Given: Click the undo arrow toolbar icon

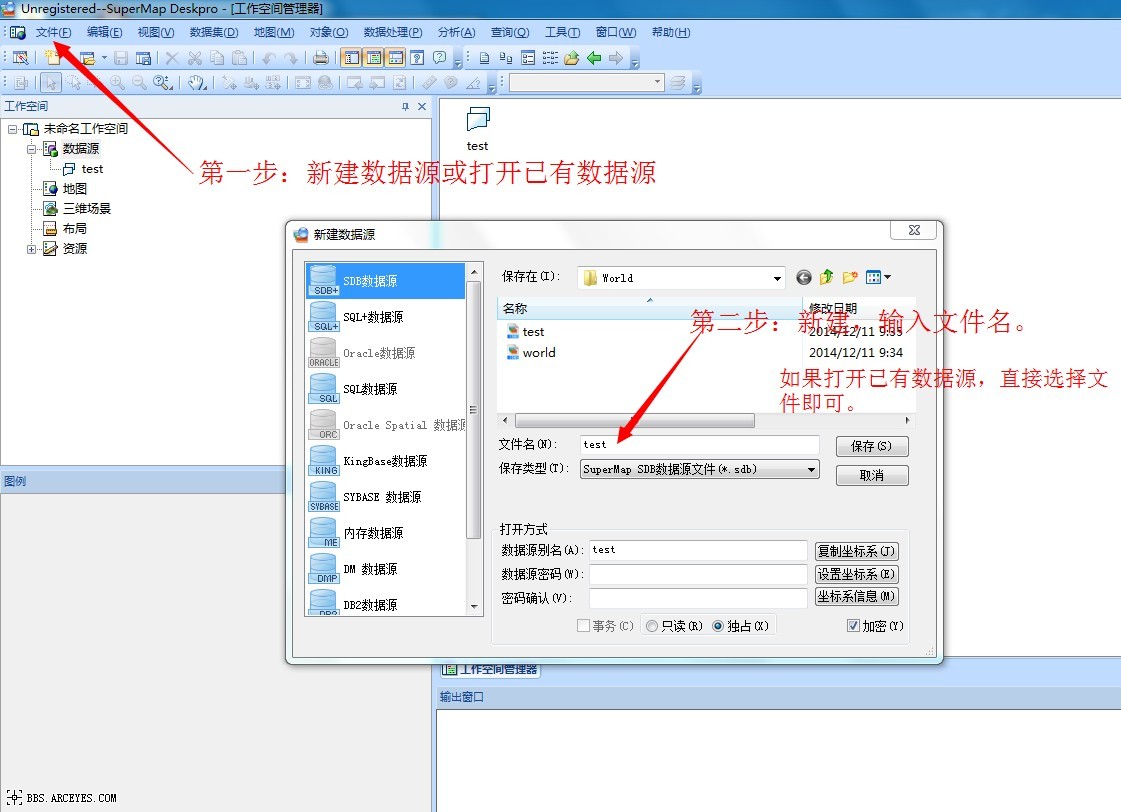Looking at the screenshot, I should (x=269, y=58).
